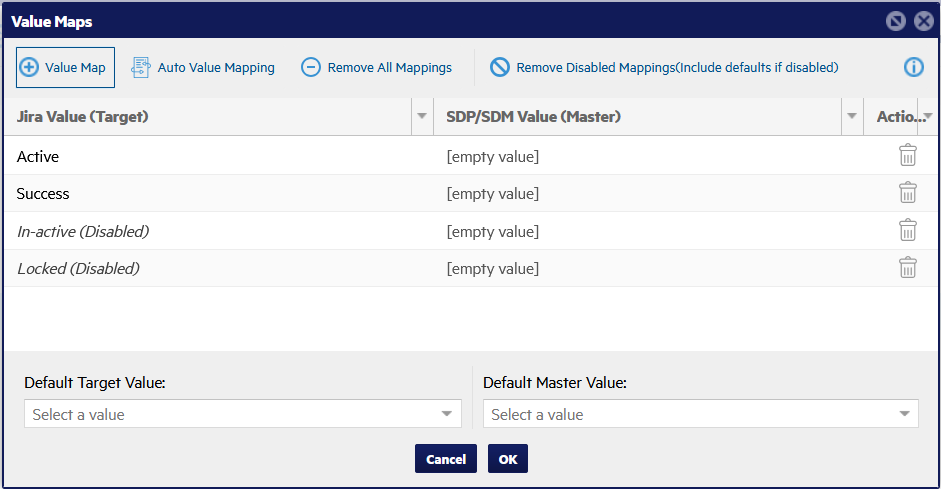Close the Value Maps dialog
Screen dimensions: 941x489
tap(924, 22)
